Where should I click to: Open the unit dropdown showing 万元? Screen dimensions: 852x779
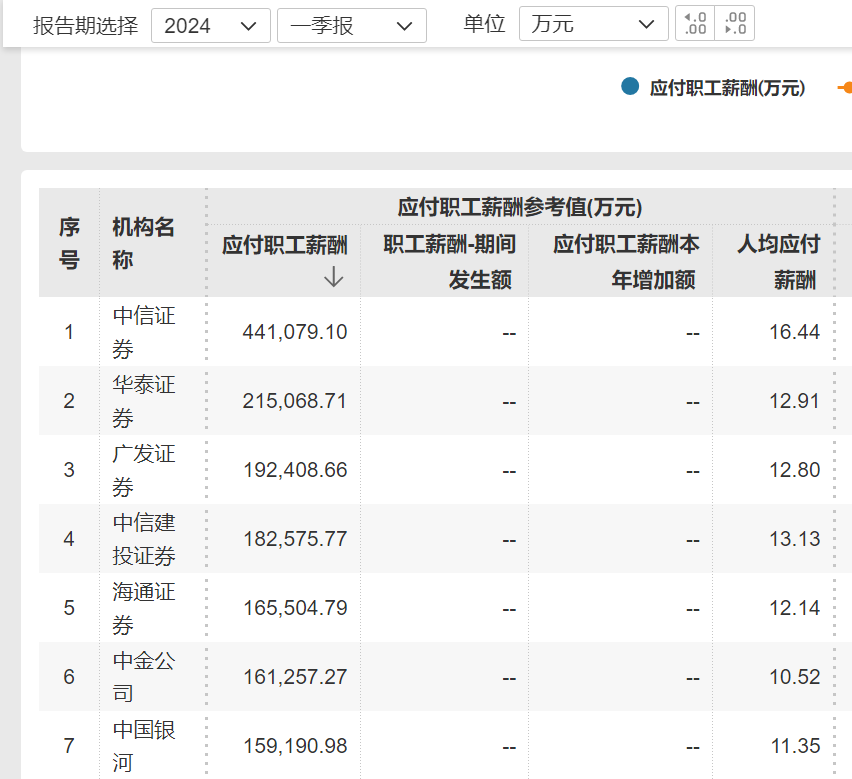(593, 24)
